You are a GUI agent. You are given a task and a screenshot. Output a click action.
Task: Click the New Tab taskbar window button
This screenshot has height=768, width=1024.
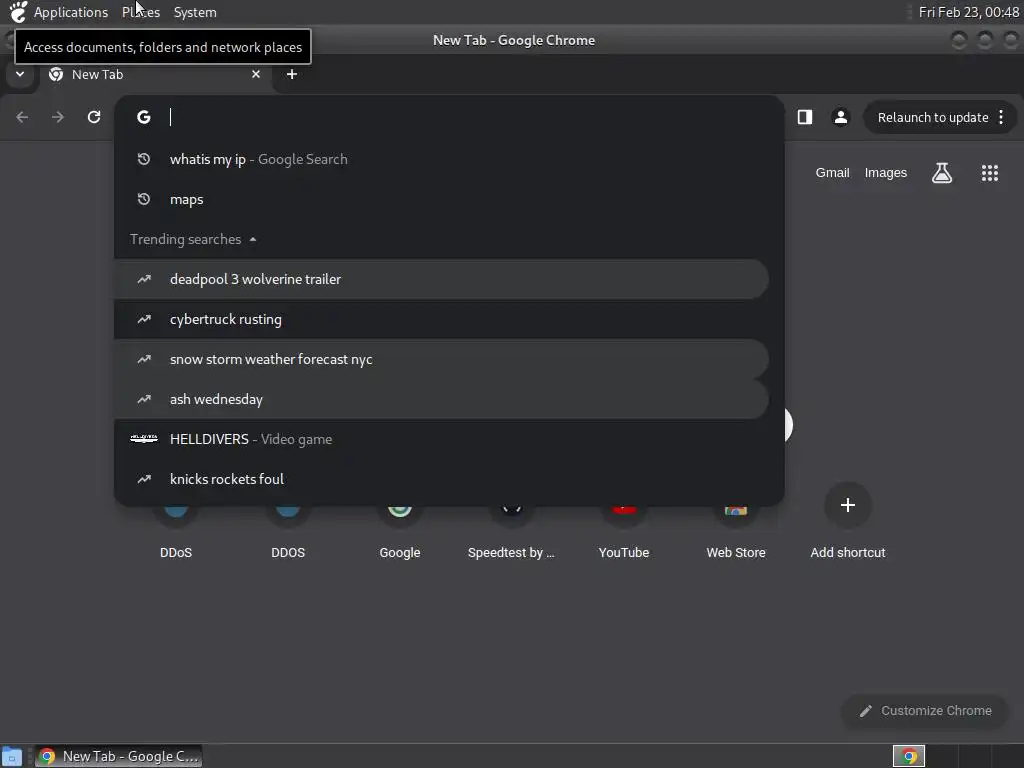119,756
